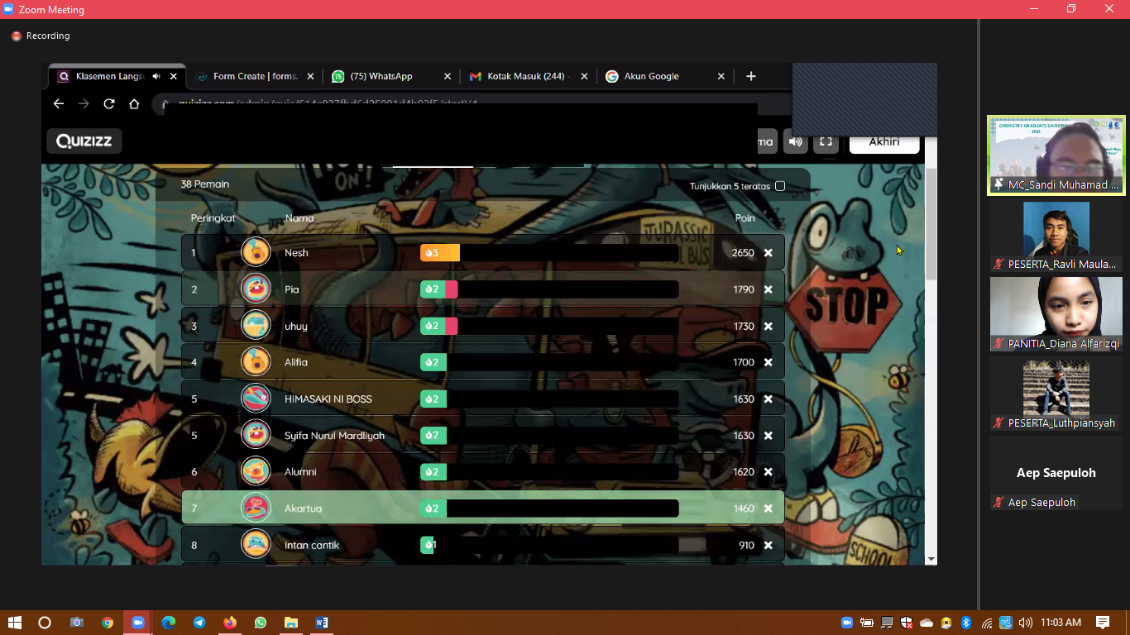Remove HIMASAKI NI BOSS with X icon
Image resolution: width=1130 pixels, height=635 pixels.
click(768, 399)
